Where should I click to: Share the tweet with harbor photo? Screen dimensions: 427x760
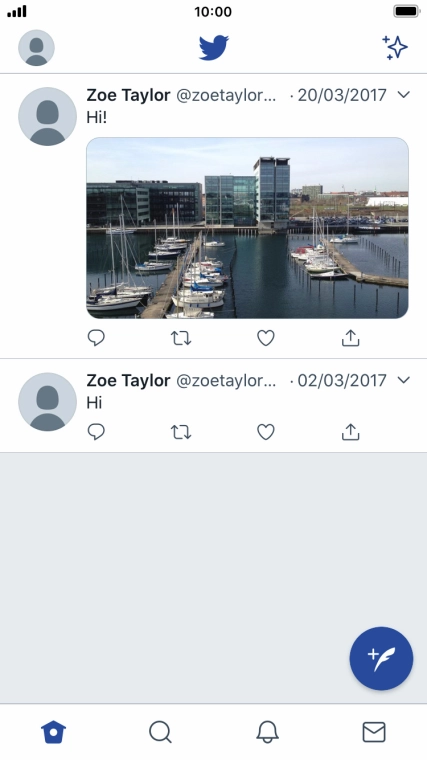pyautogui.click(x=350, y=338)
